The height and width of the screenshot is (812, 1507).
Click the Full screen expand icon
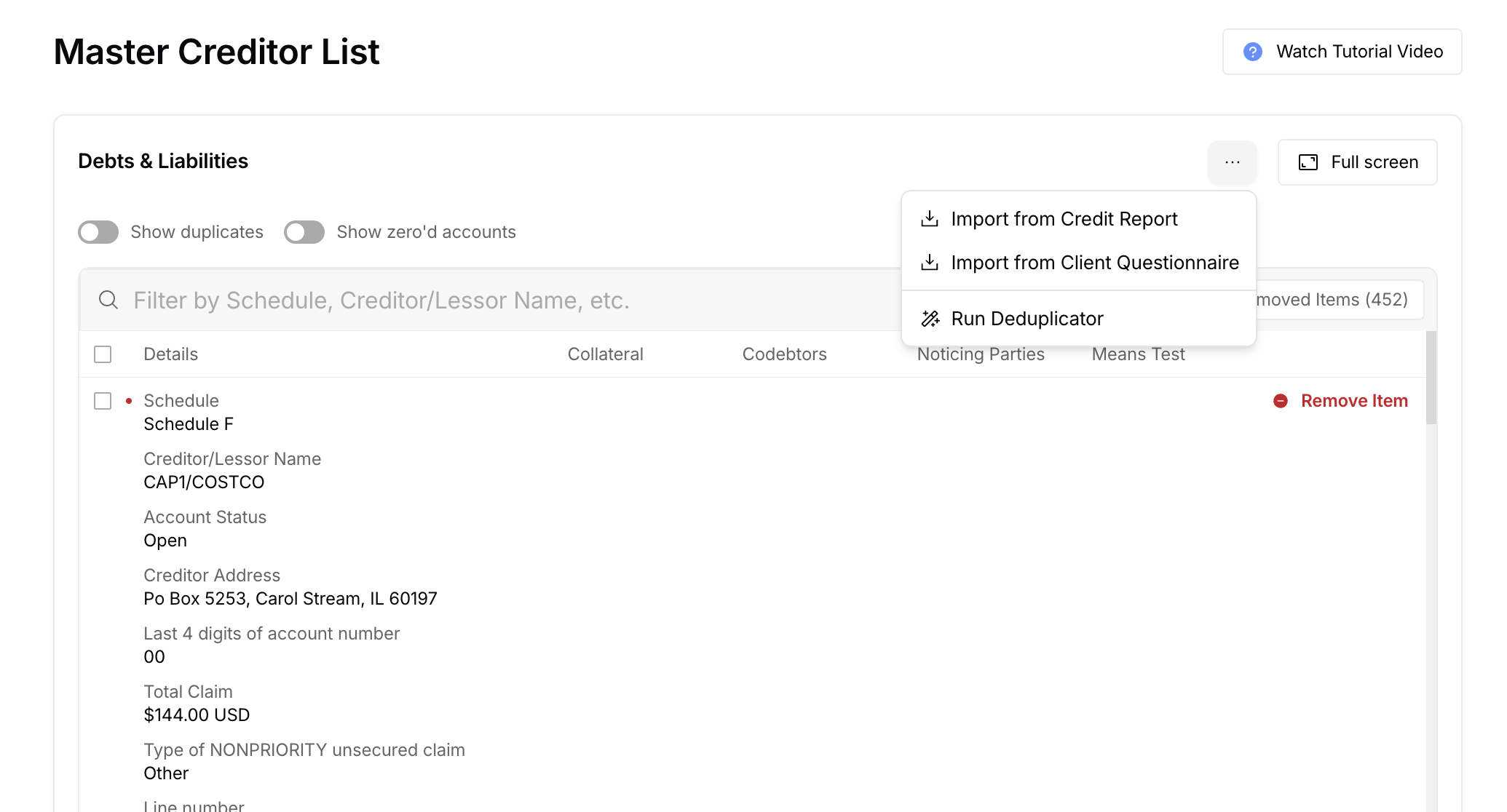pos(1308,162)
